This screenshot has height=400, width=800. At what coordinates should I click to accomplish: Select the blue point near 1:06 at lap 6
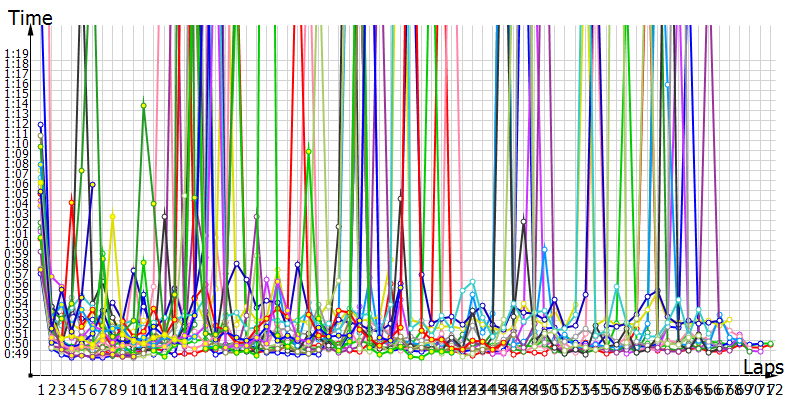pos(92,184)
